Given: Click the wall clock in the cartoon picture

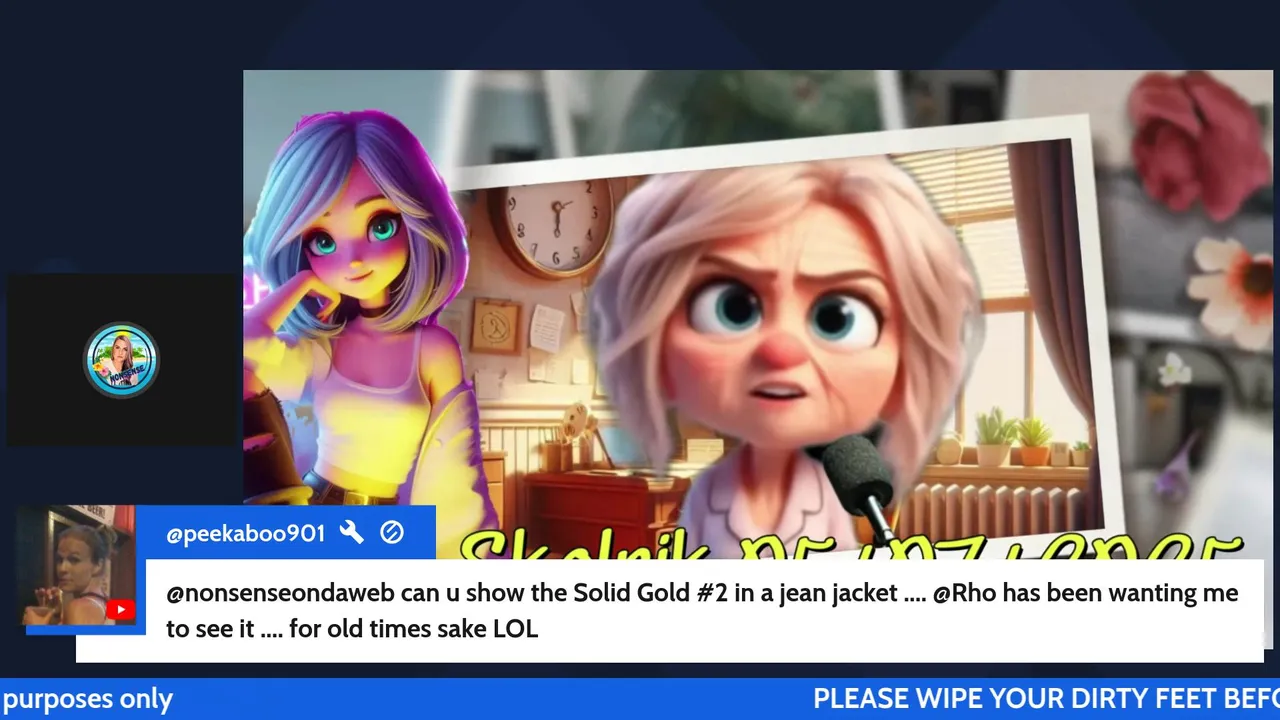Looking at the screenshot, I should tap(557, 221).
